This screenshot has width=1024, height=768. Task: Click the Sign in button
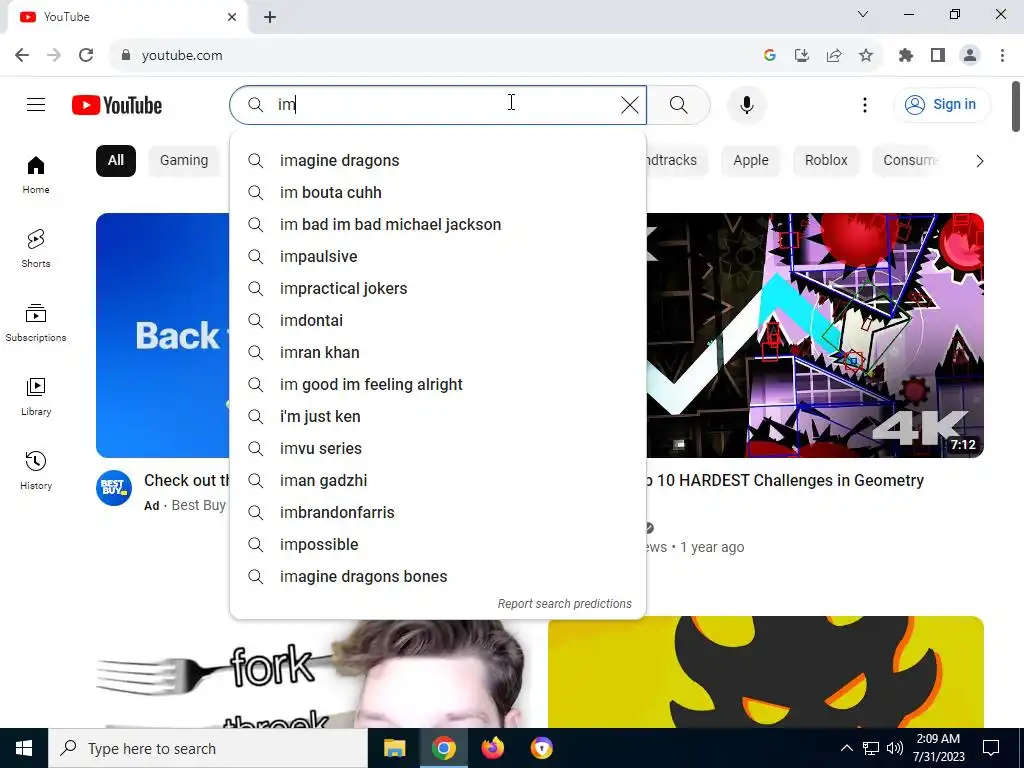pyautogui.click(x=942, y=104)
